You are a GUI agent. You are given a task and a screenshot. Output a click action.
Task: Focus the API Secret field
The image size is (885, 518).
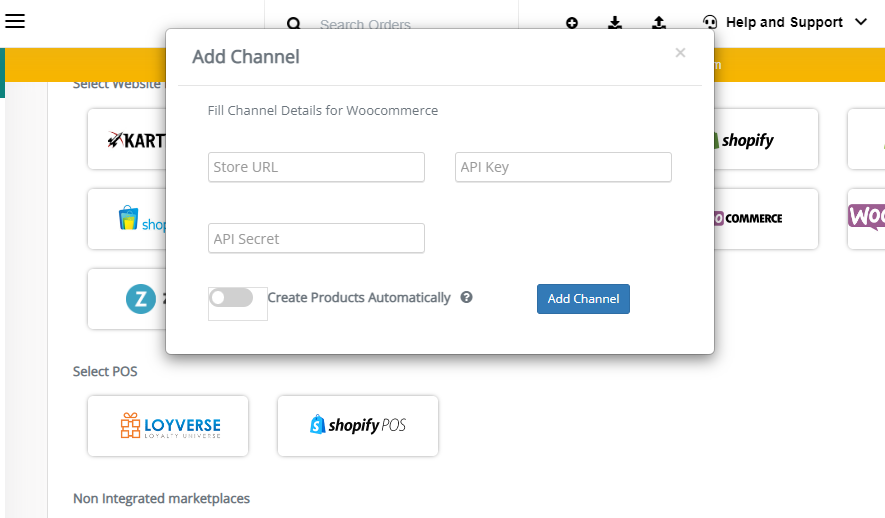tap(316, 238)
